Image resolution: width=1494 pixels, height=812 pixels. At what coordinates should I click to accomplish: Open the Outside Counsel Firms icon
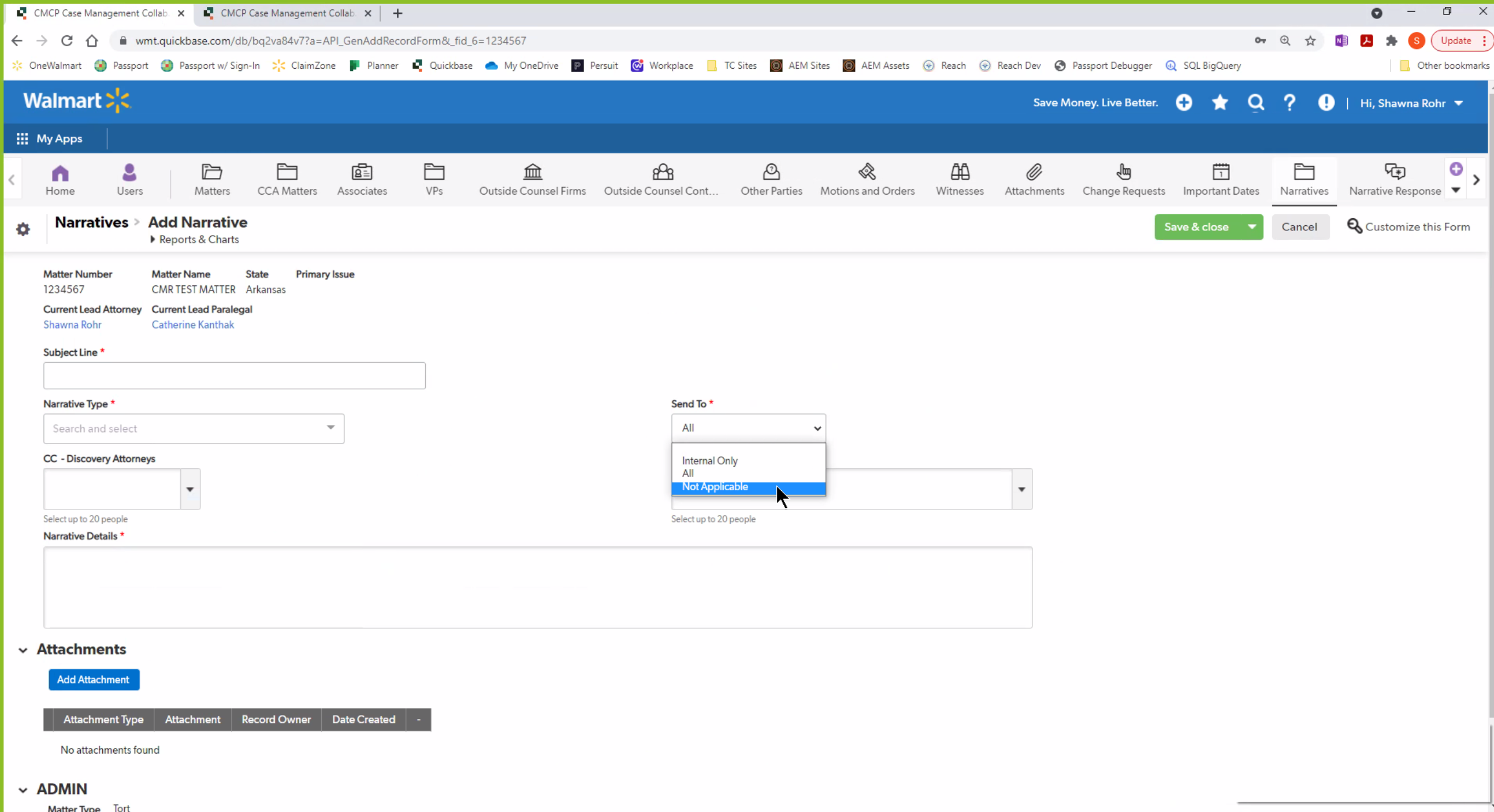[x=532, y=172]
